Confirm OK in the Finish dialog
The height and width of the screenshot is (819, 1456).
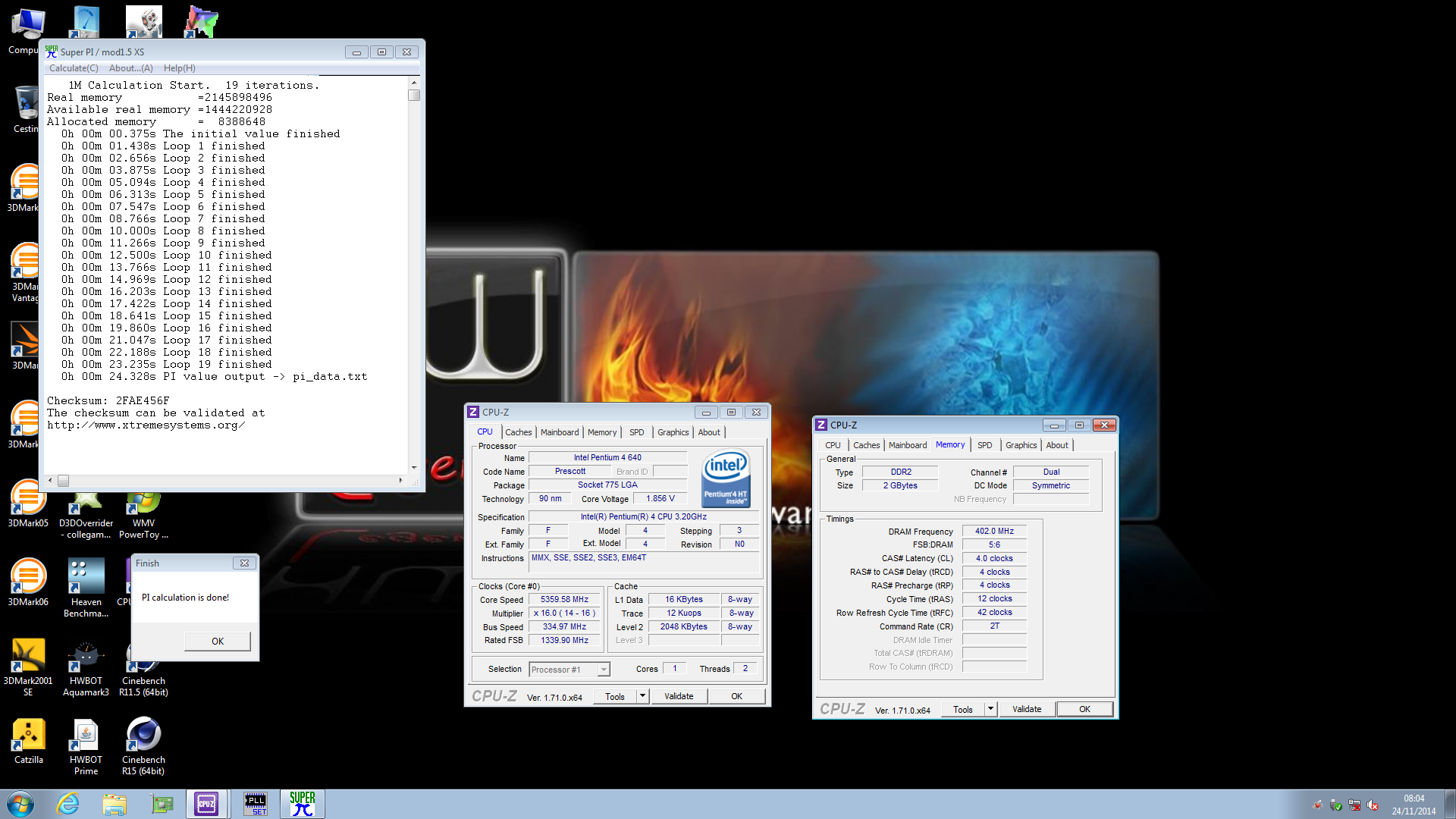pyautogui.click(x=218, y=641)
